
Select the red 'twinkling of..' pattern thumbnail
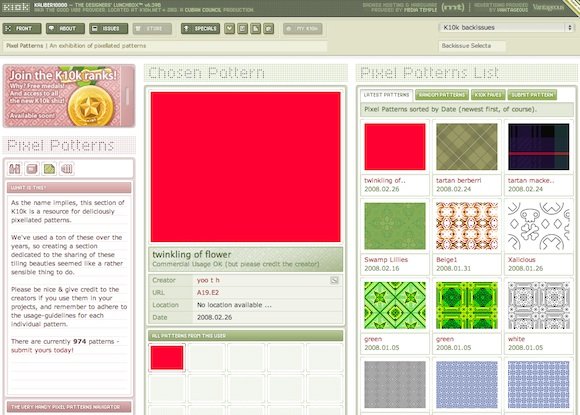click(395, 147)
